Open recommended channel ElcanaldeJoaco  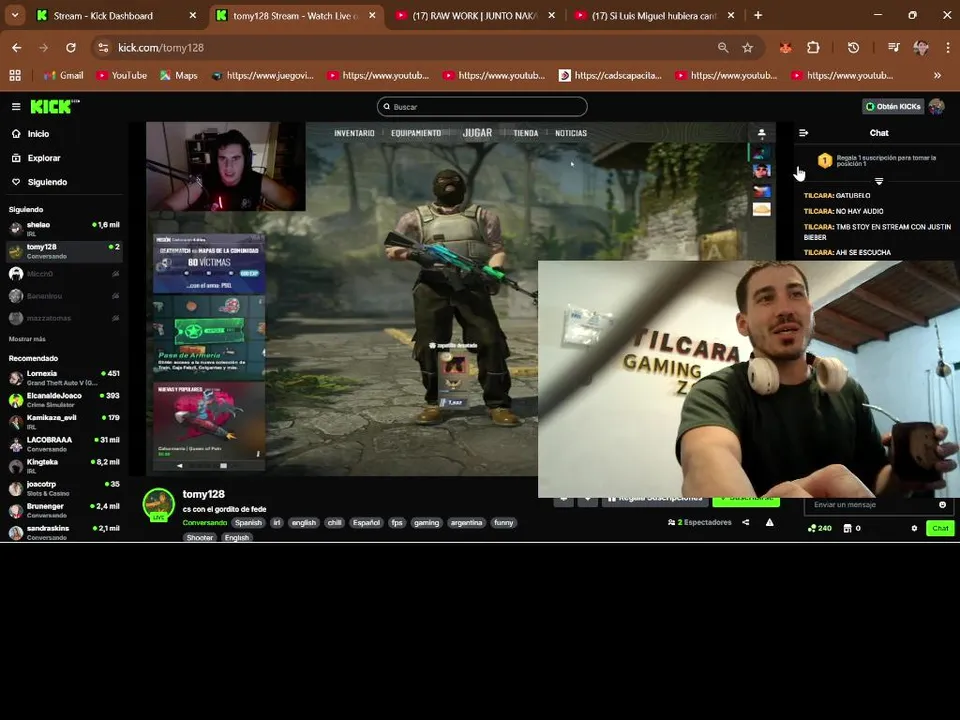[x=64, y=400]
